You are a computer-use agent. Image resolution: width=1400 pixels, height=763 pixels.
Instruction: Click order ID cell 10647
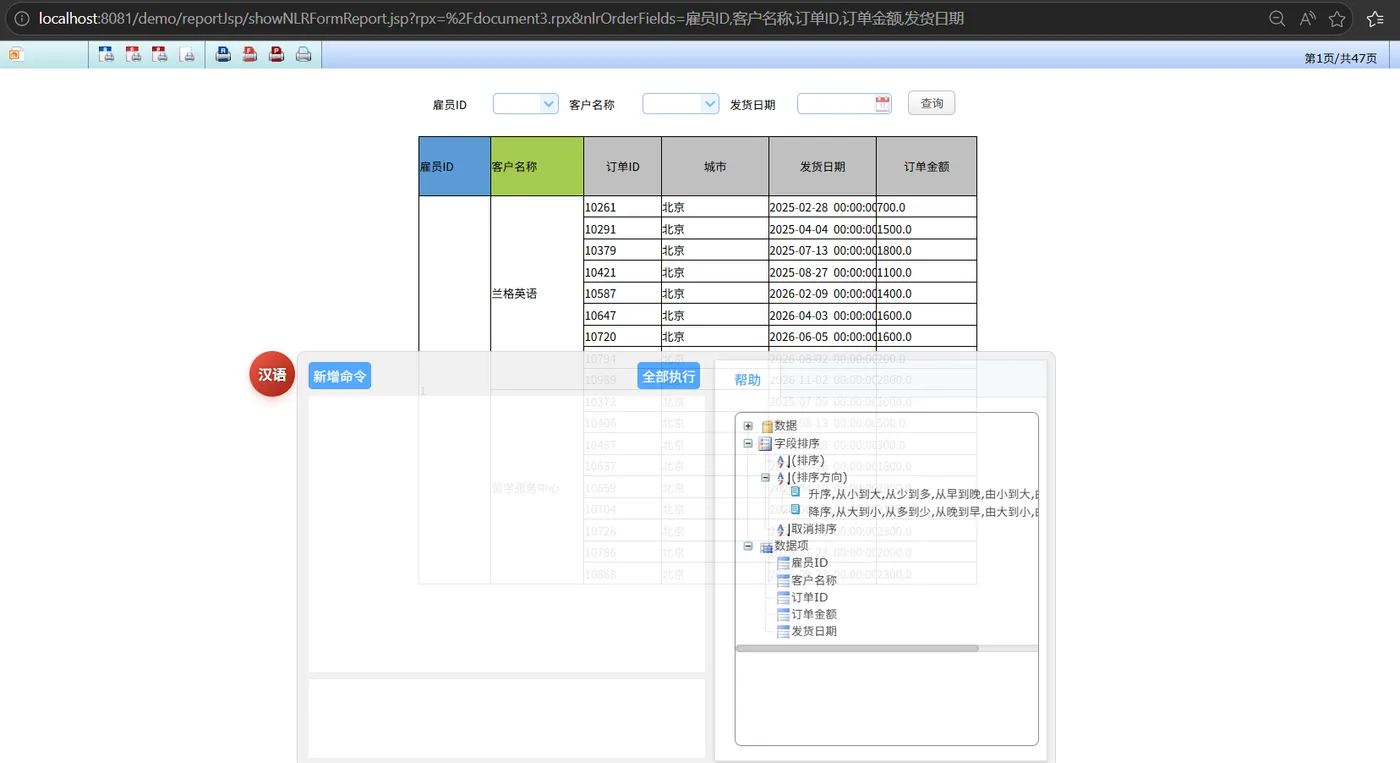click(622, 315)
